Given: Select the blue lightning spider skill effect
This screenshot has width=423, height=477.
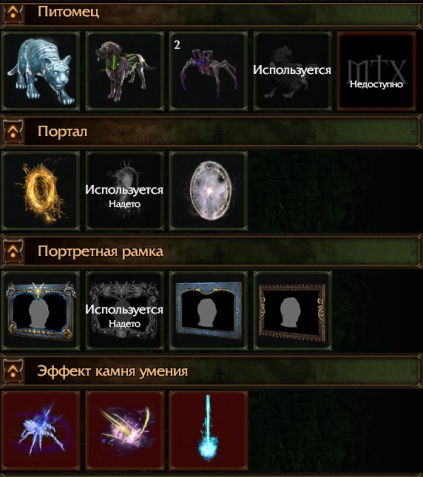Looking at the screenshot, I should click(x=41, y=431).
